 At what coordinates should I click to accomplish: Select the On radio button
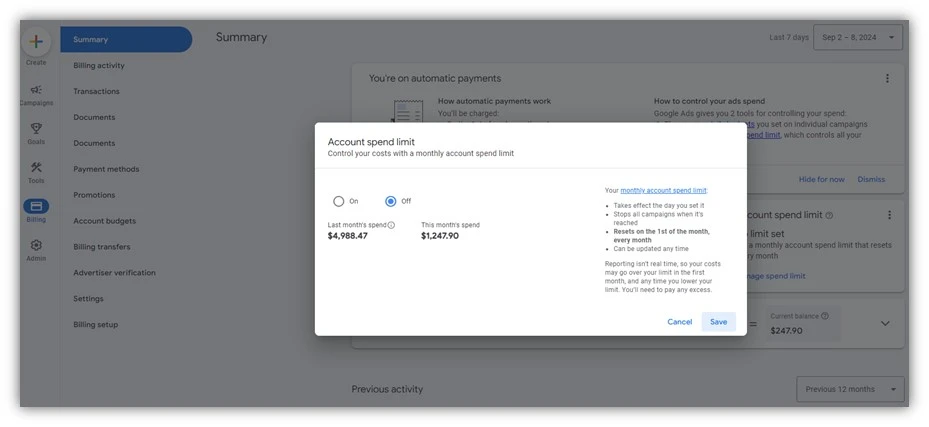(x=339, y=201)
